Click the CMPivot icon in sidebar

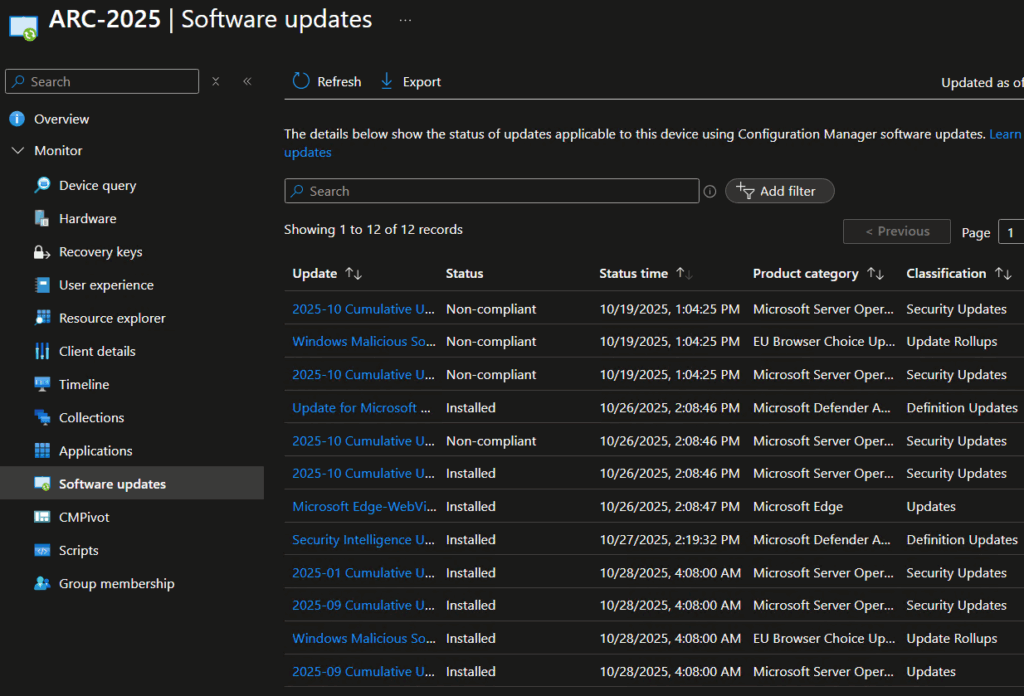(x=42, y=517)
